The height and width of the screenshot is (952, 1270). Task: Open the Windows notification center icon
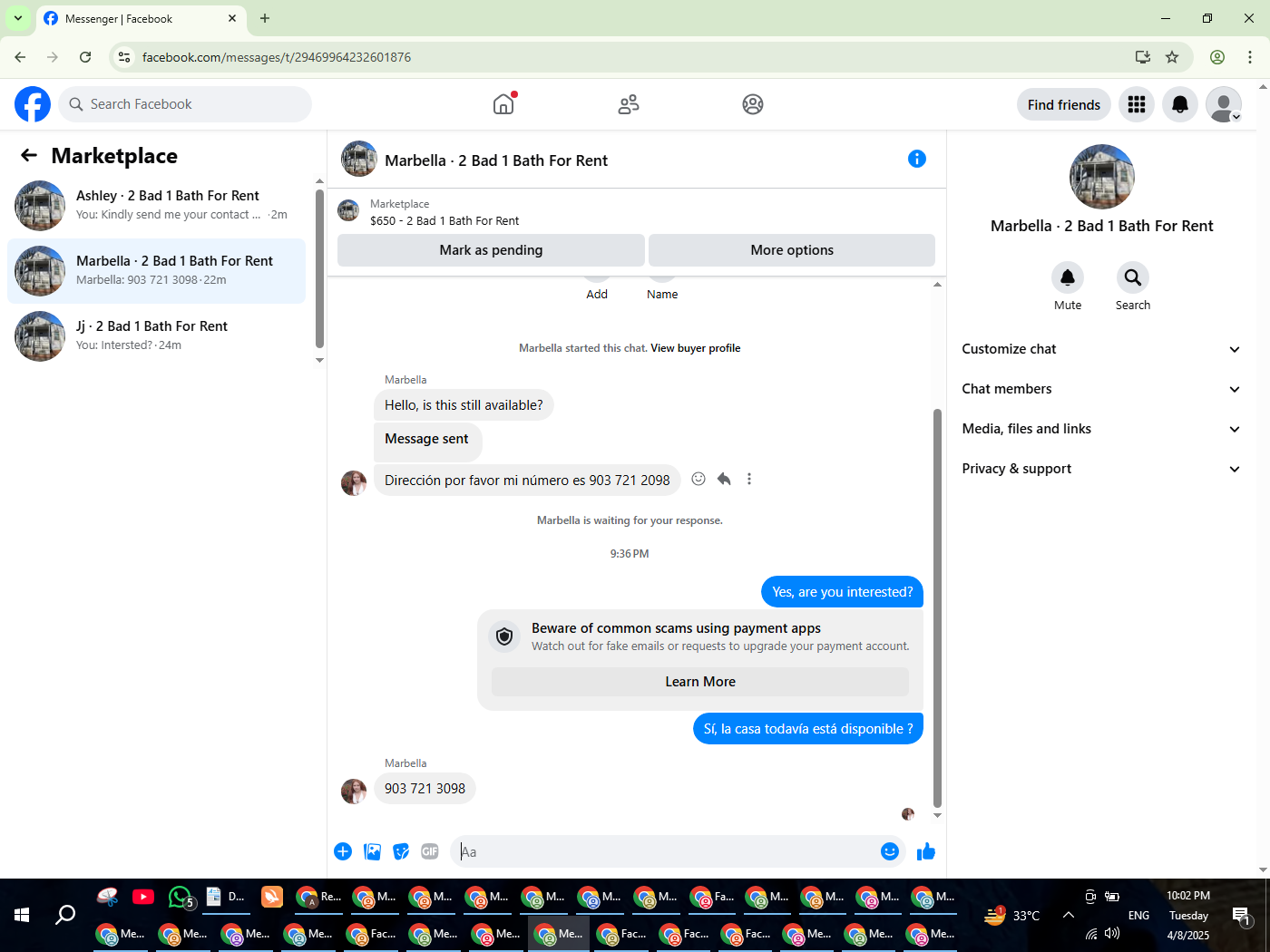(1242, 916)
